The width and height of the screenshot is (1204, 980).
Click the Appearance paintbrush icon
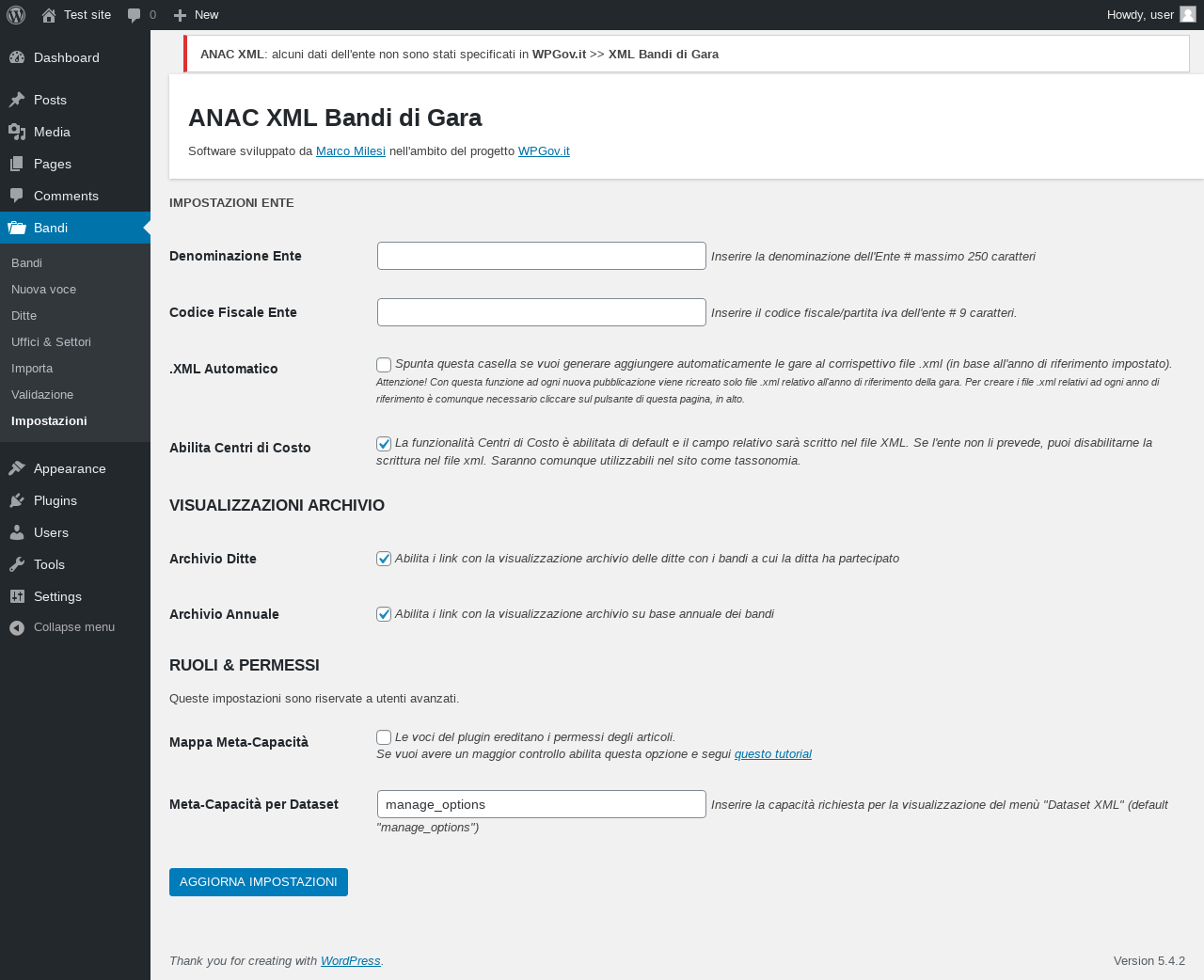(17, 468)
